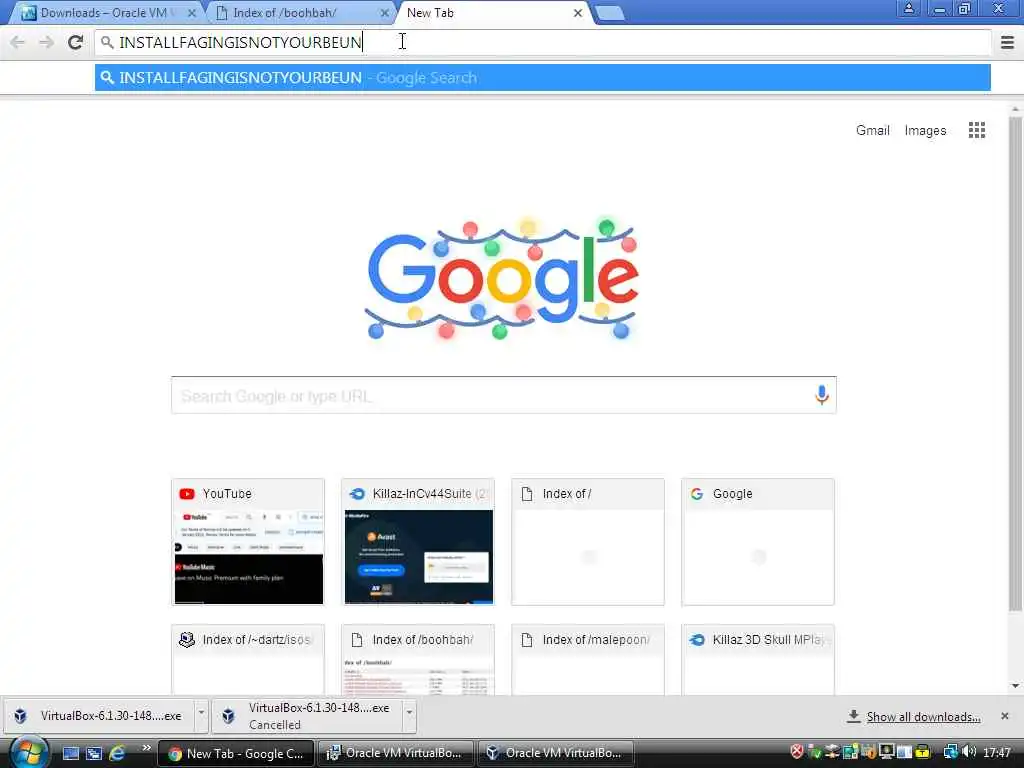Image resolution: width=1024 pixels, height=768 pixels.
Task: Start voice search with the microphone icon
Action: tap(822, 394)
